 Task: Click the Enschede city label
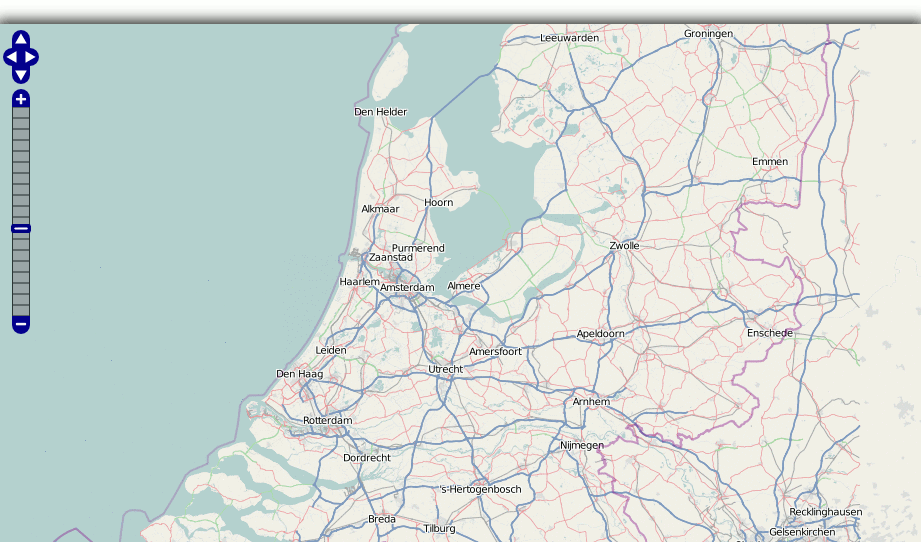coord(769,333)
